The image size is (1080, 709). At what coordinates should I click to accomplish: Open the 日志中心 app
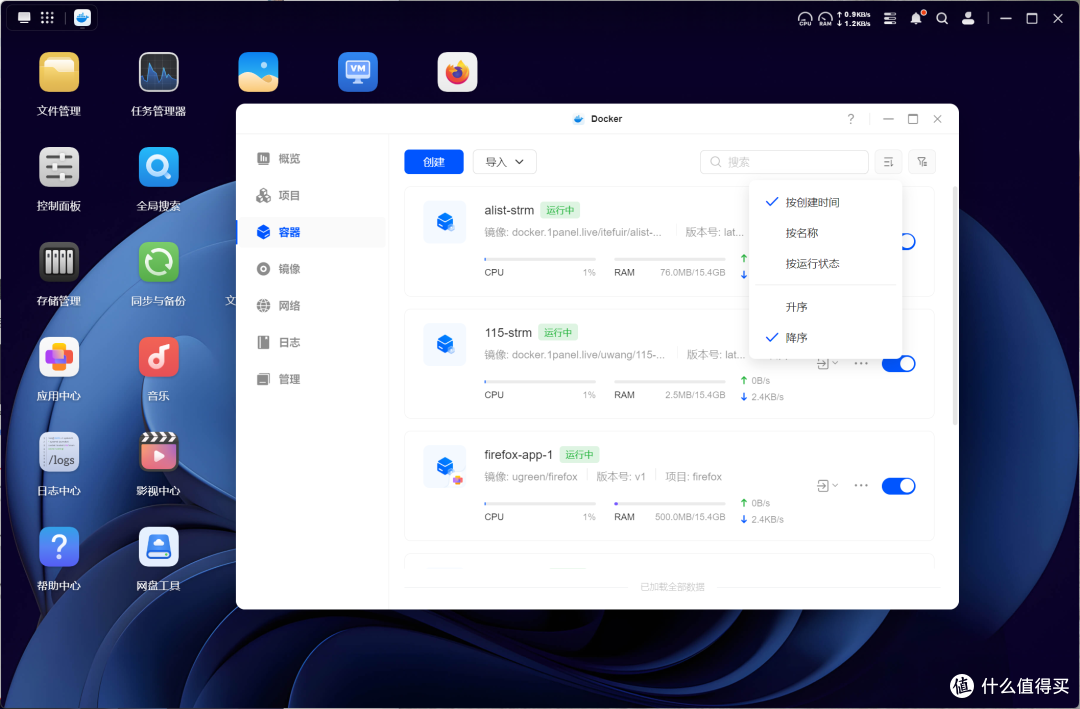(59, 452)
